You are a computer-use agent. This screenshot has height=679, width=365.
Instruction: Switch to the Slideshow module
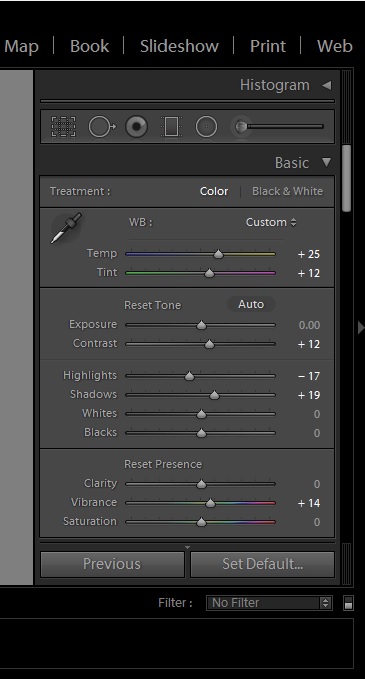click(179, 46)
